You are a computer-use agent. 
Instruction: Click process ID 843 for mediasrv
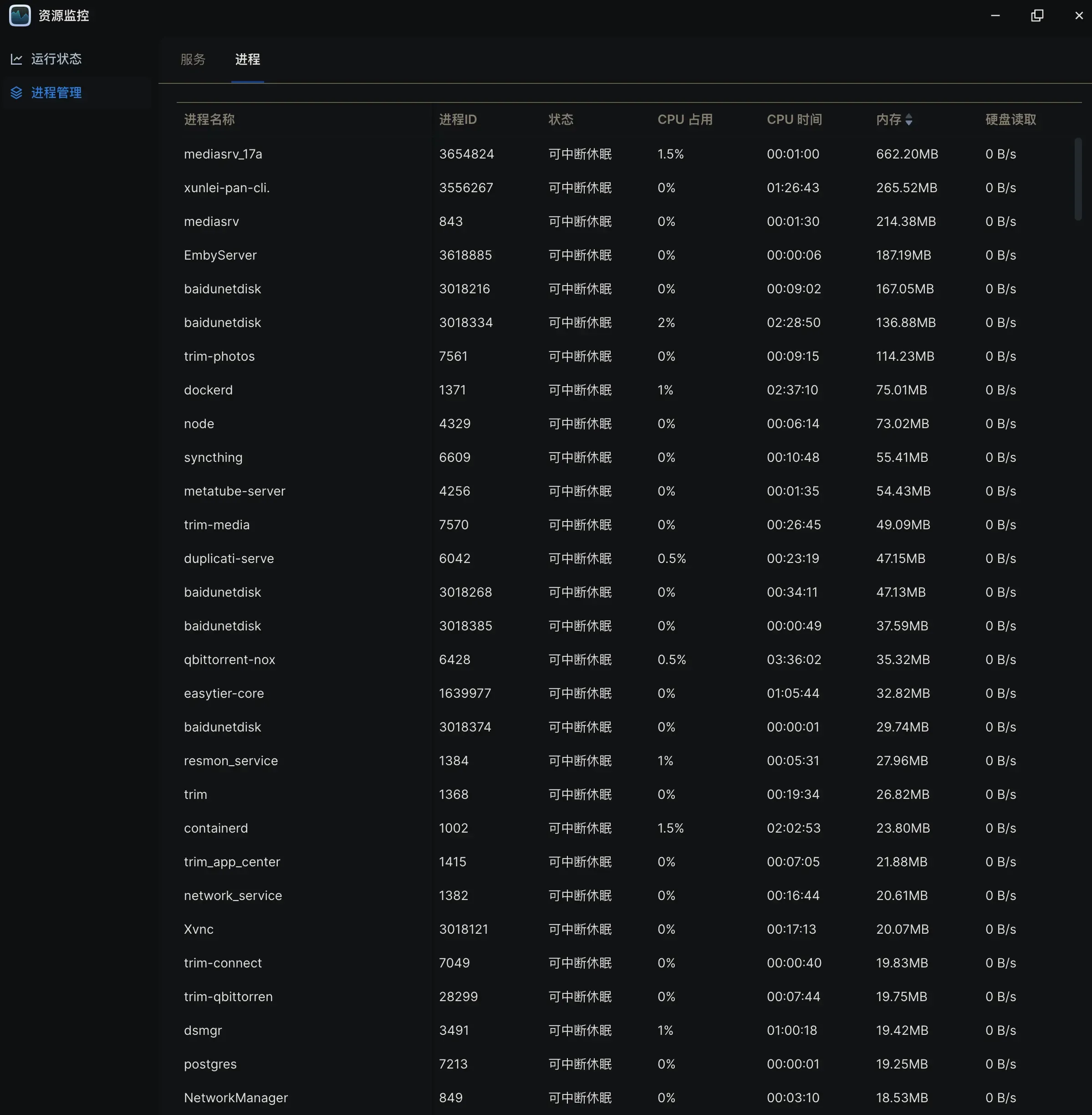point(451,221)
